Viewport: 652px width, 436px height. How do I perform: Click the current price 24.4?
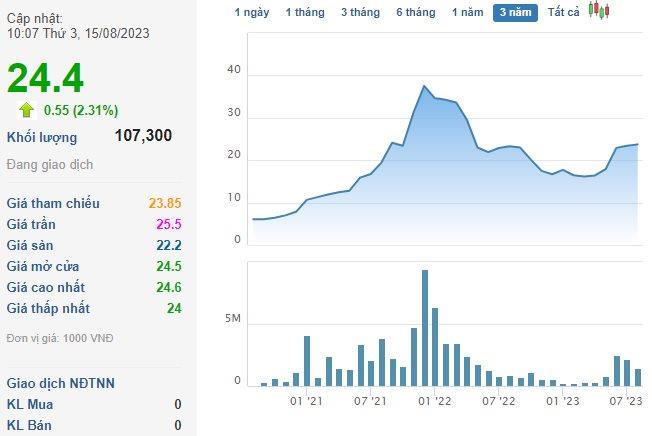(x=46, y=78)
